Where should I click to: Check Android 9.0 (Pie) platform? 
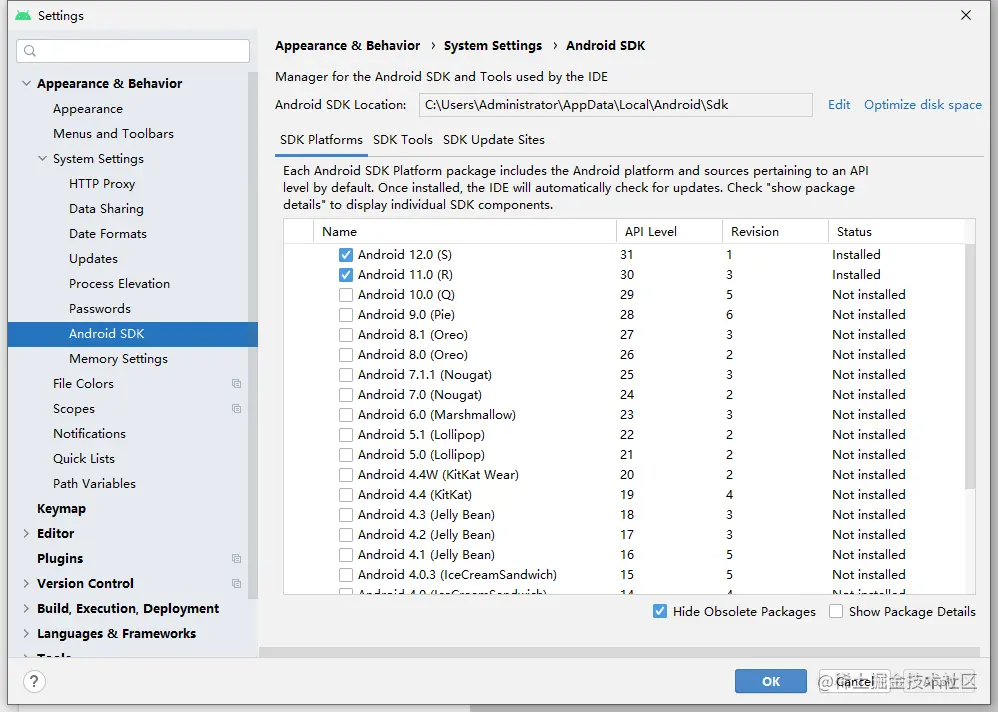pos(346,315)
